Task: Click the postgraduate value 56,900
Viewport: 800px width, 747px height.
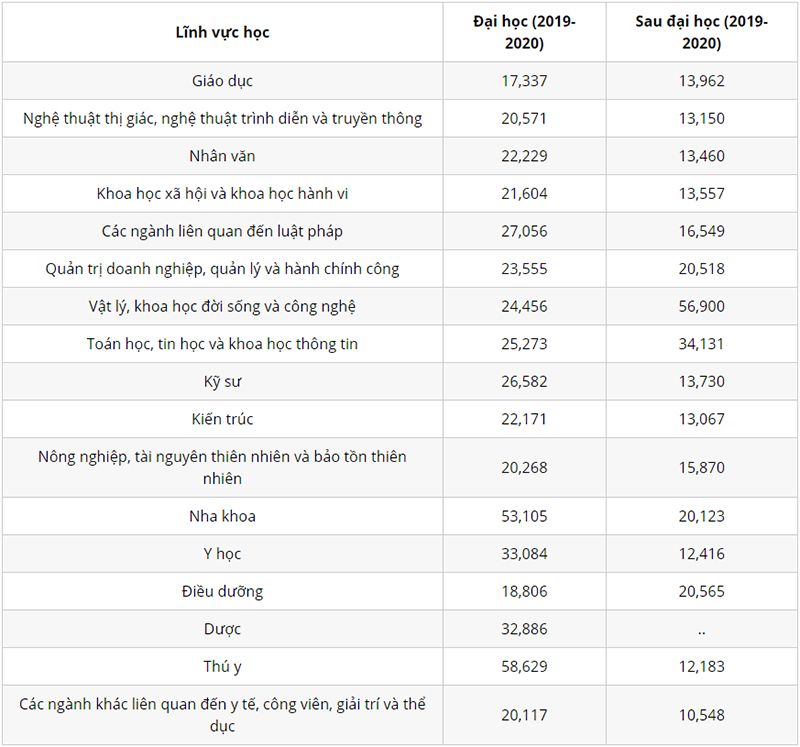Action: tap(701, 306)
